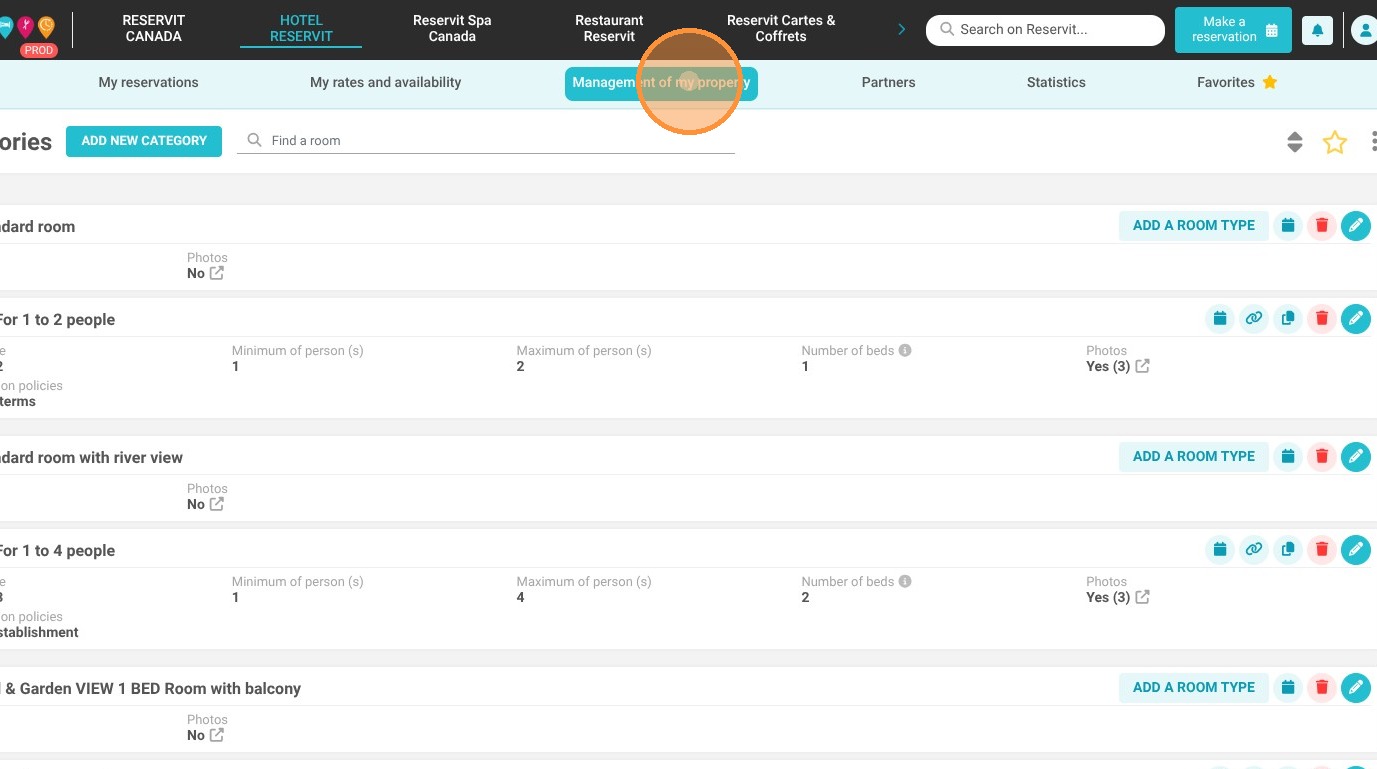Open the user account icon
The image size is (1377, 769).
tap(1364, 30)
